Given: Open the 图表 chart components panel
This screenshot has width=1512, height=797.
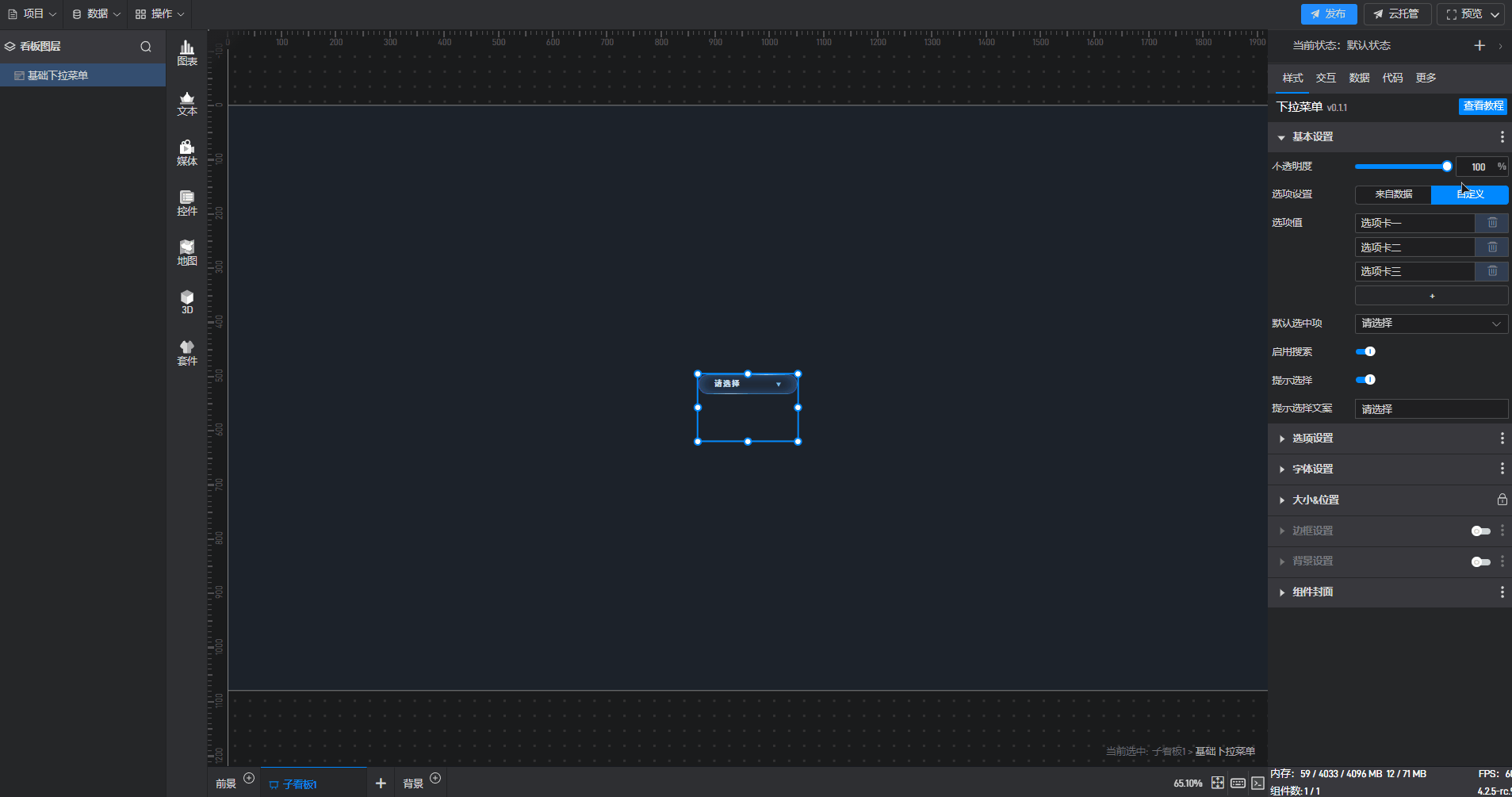Looking at the screenshot, I should pyautogui.click(x=187, y=53).
